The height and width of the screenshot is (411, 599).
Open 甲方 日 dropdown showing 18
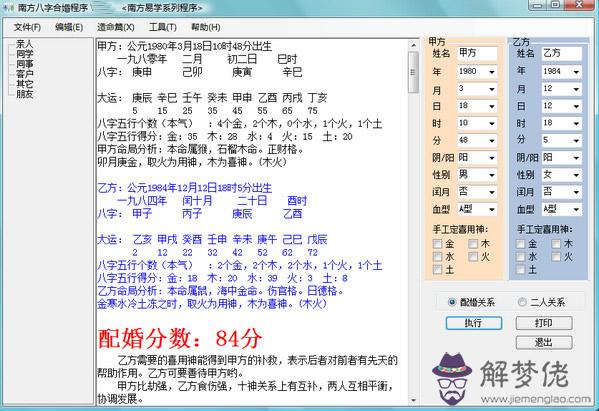(477, 106)
